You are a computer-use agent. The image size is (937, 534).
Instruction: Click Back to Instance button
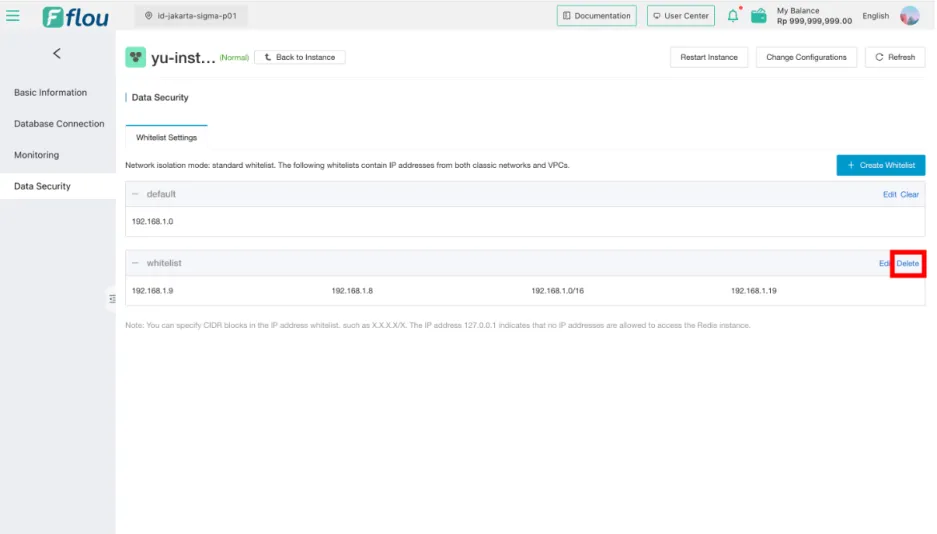(299, 57)
